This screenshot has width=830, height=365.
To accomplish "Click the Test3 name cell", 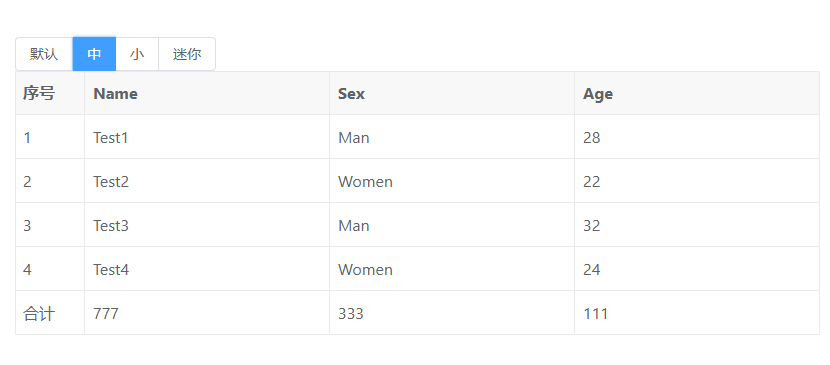I will click(207, 225).
